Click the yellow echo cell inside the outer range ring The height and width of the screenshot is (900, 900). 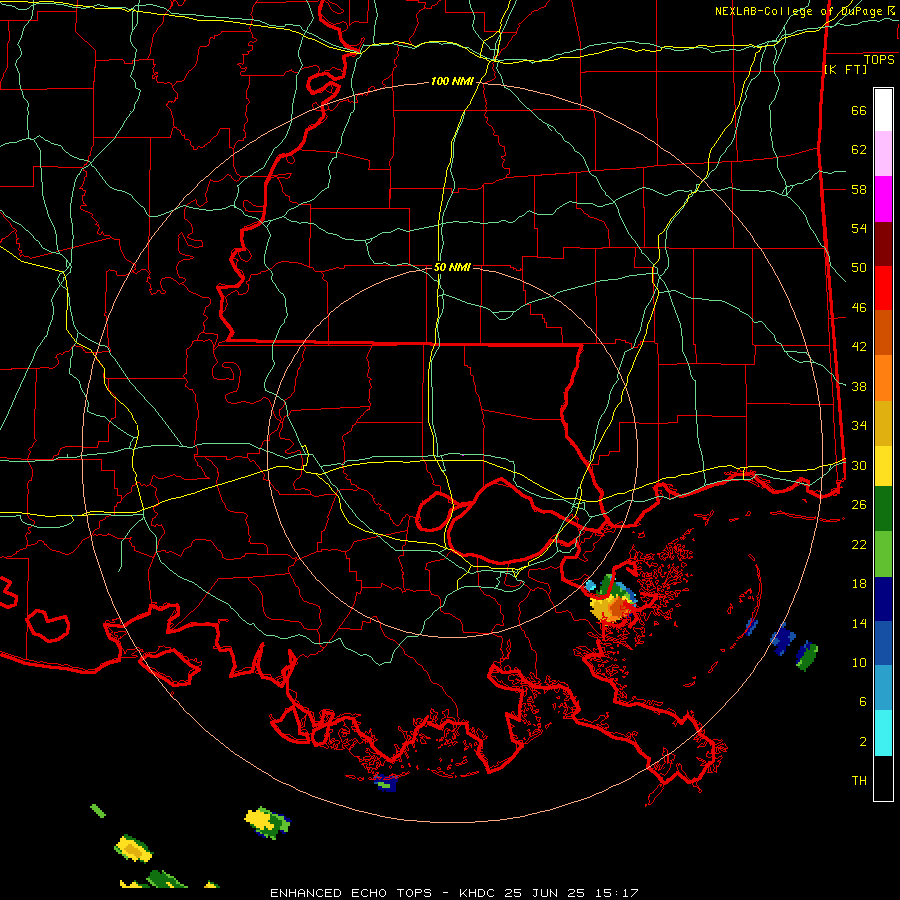(x=267, y=822)
